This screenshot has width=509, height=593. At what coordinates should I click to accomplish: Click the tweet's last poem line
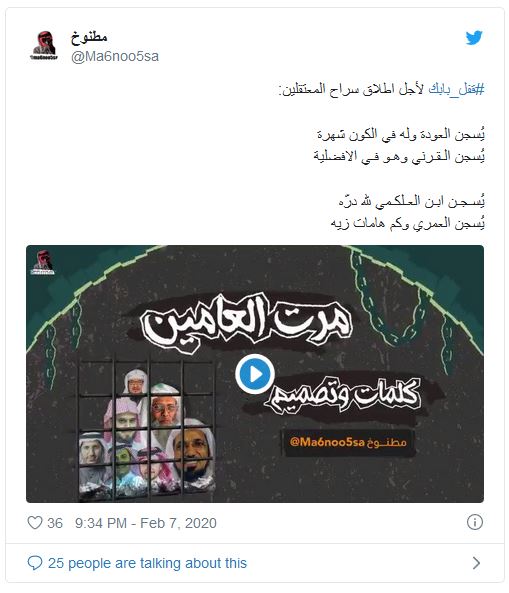(408, 223)
